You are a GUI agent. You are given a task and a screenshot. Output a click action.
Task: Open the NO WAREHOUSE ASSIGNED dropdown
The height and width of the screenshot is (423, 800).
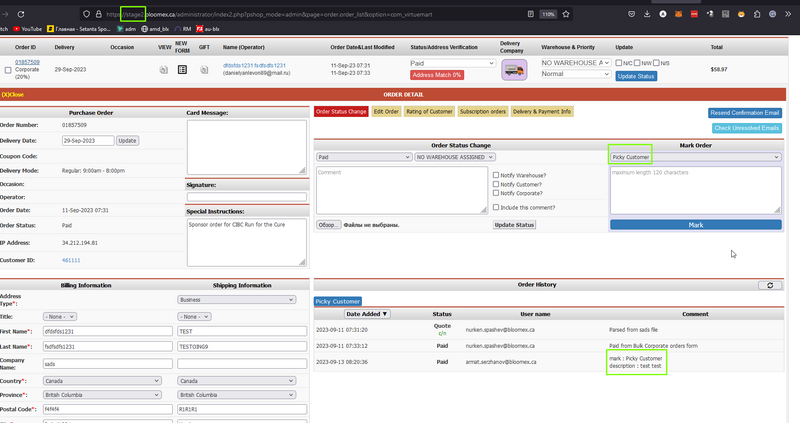point(455,157)
